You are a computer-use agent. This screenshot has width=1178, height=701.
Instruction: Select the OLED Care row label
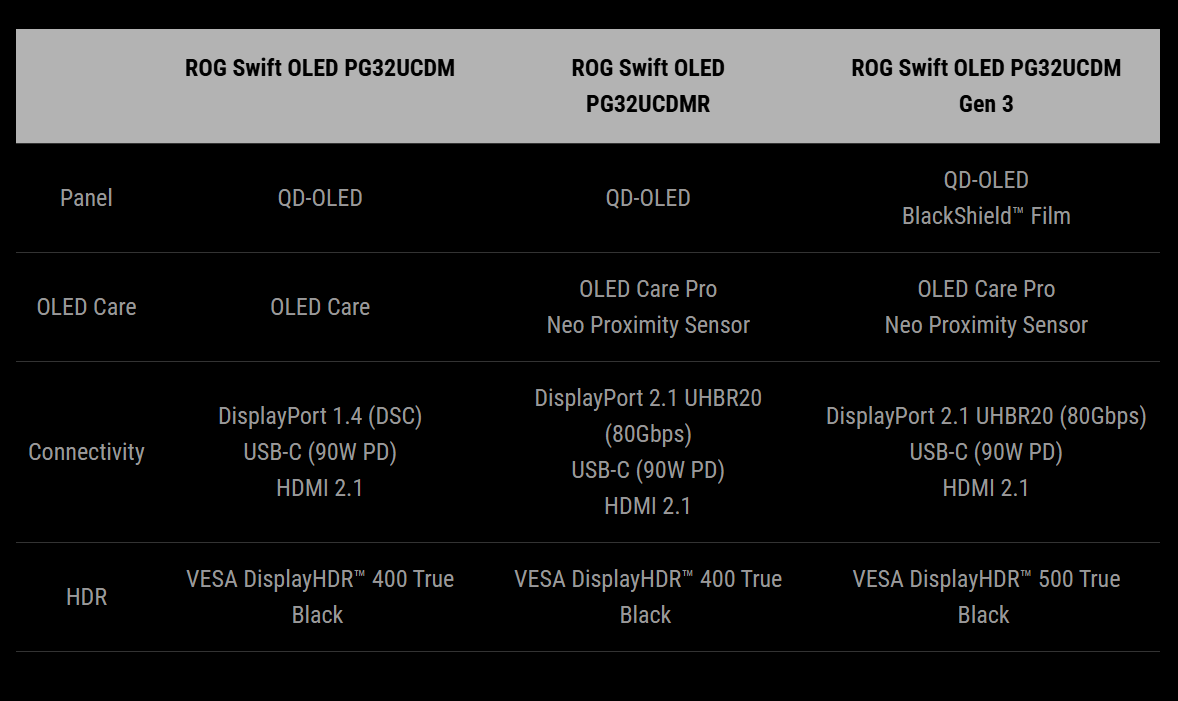[x=86, y=307]
